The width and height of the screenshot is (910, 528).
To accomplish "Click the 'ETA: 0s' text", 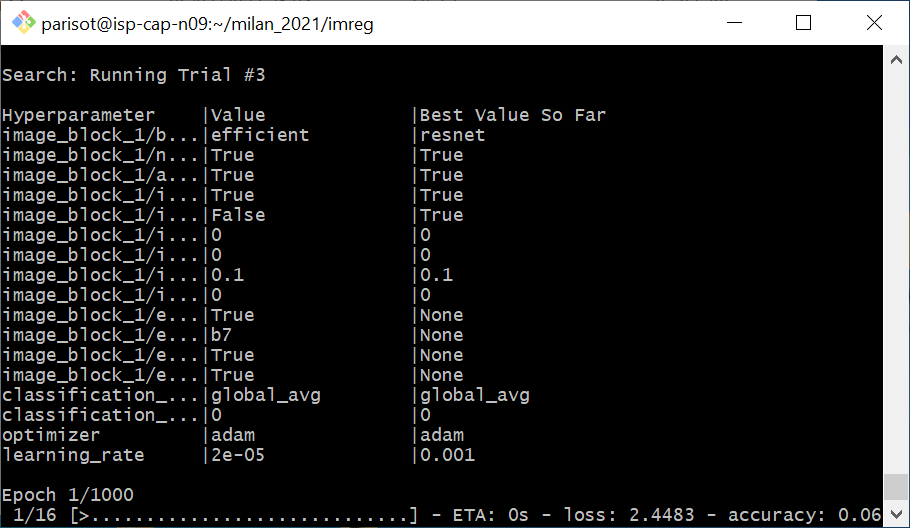I will click(490, 515).
